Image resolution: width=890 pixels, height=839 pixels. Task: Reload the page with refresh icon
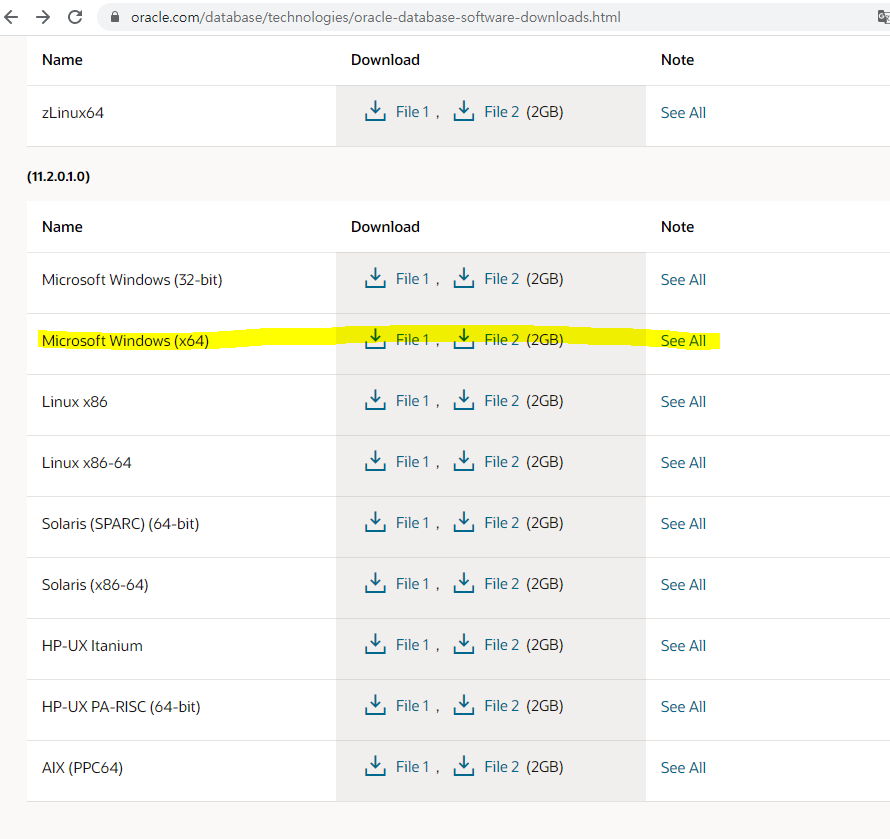coord(75,17)
